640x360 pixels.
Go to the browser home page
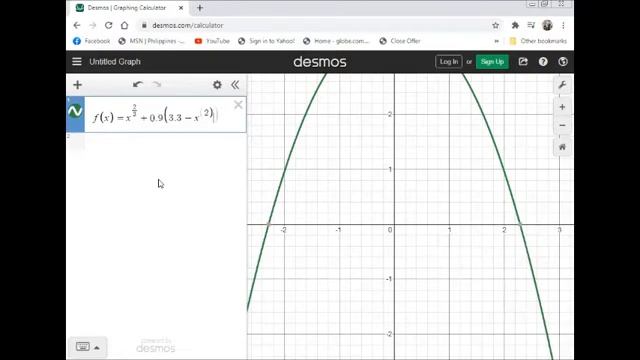(124, 25)
